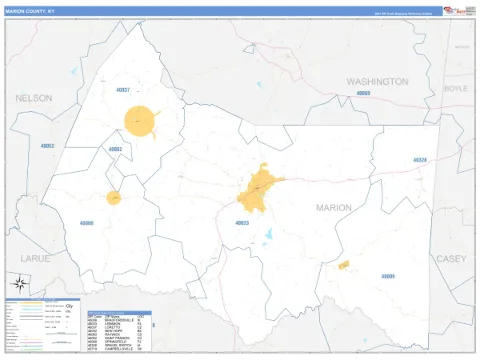Click the largest City label in legend

tap(69, 306)
